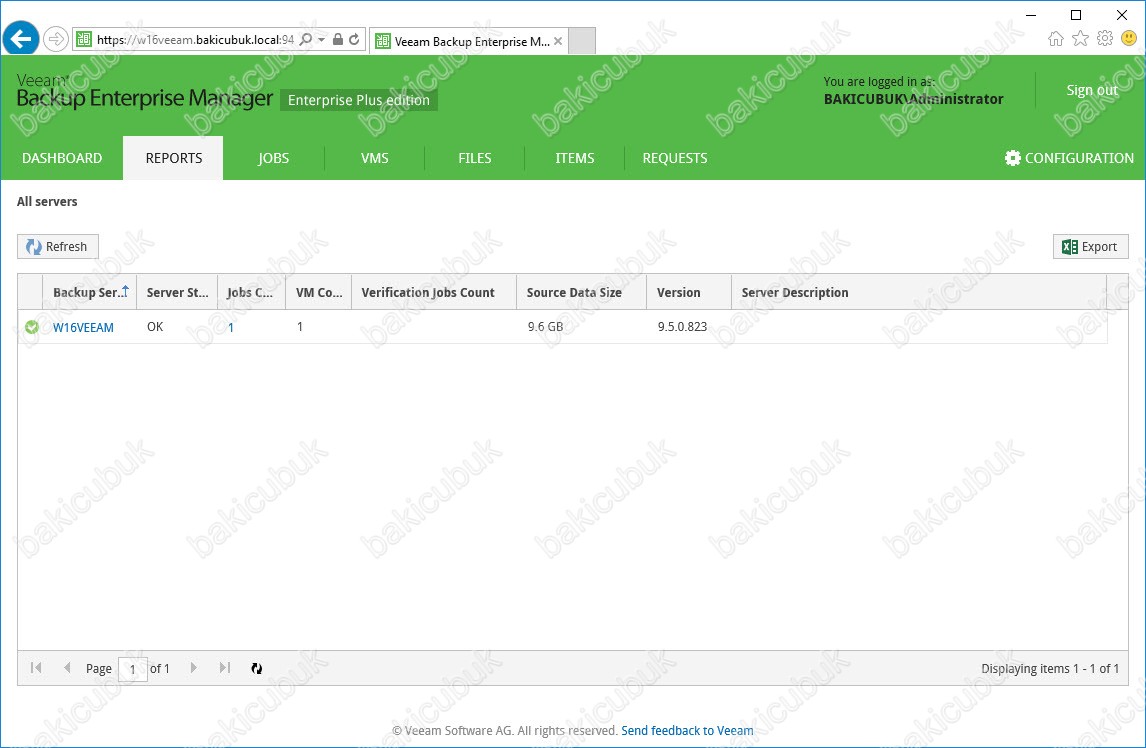Sign out of Enterprise Manager

1092,90
